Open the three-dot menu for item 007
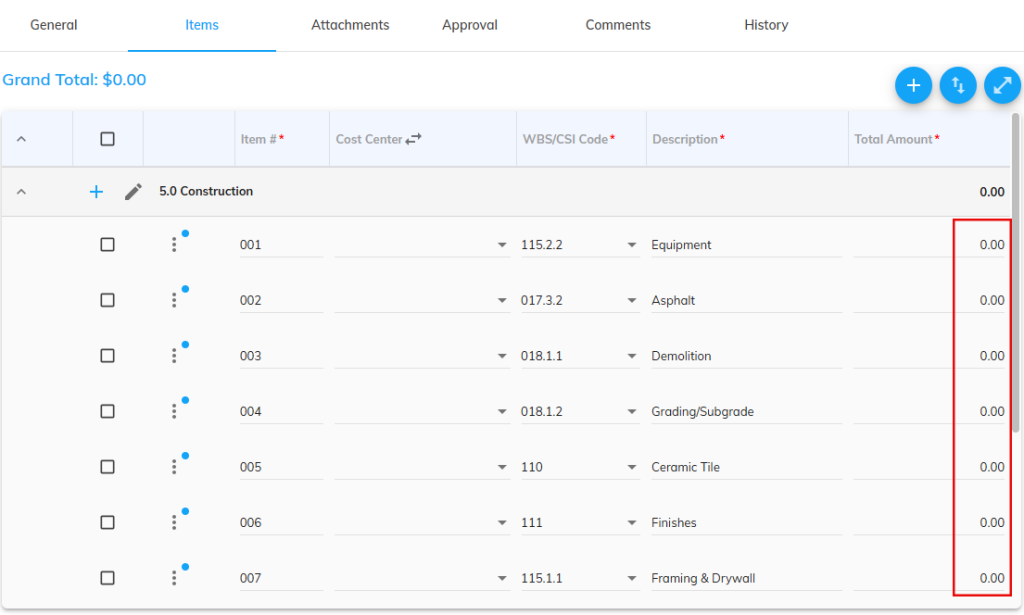Screen dimensions: 1024x615 click(x=174, y=578)
